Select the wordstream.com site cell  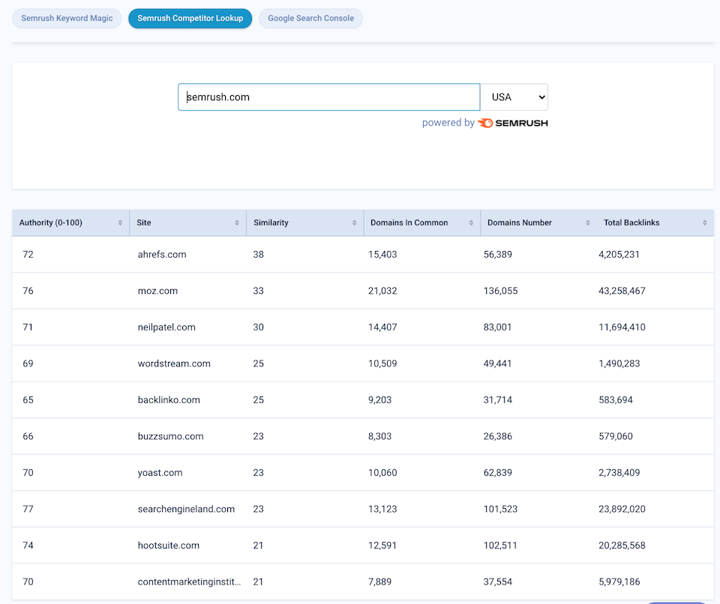point(174,363)
